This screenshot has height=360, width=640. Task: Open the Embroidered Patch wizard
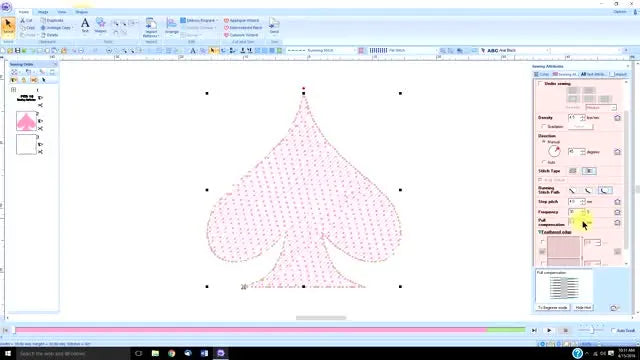[243, 28]
